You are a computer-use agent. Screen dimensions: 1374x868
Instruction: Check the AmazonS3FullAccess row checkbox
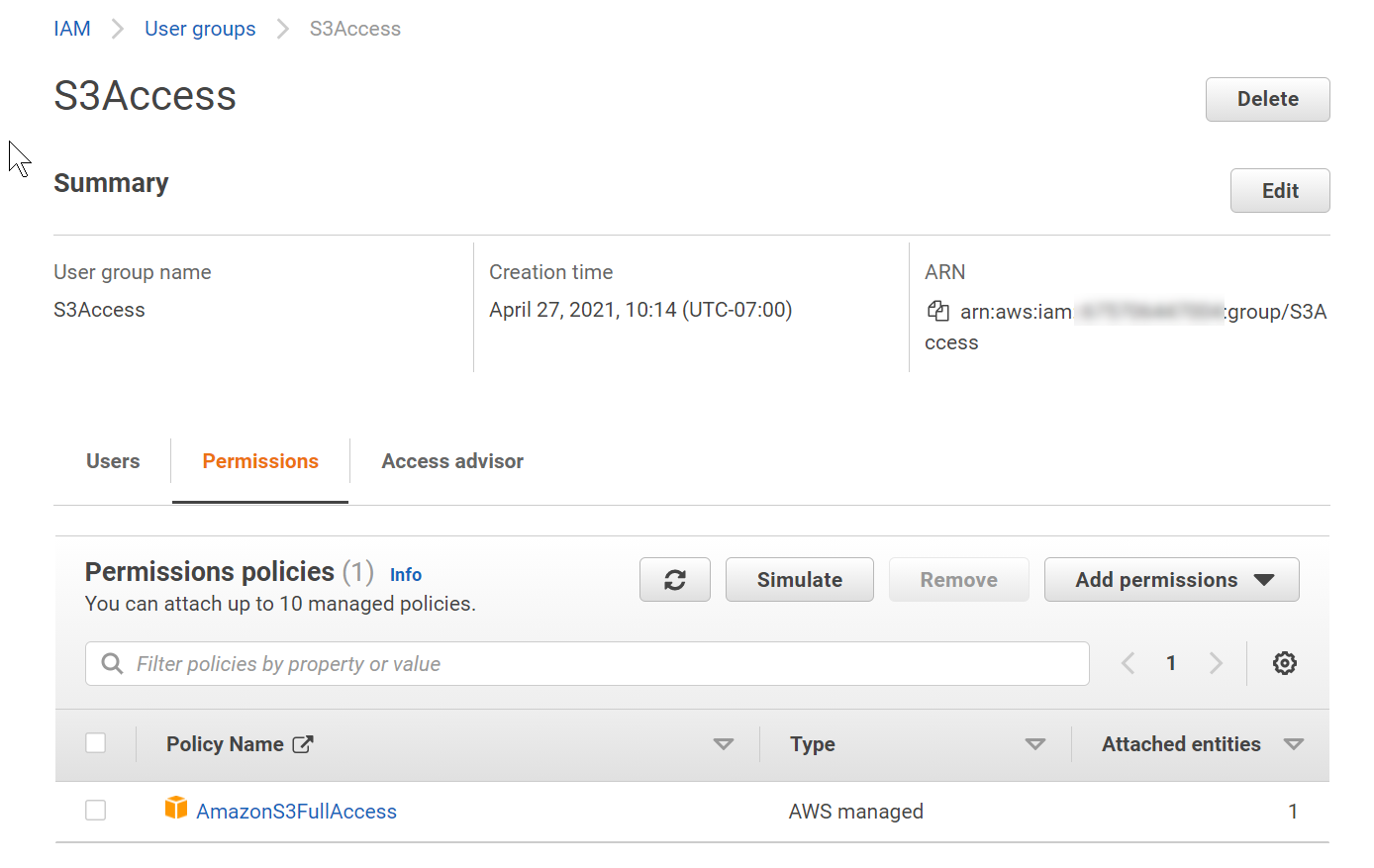pos(96,811)
